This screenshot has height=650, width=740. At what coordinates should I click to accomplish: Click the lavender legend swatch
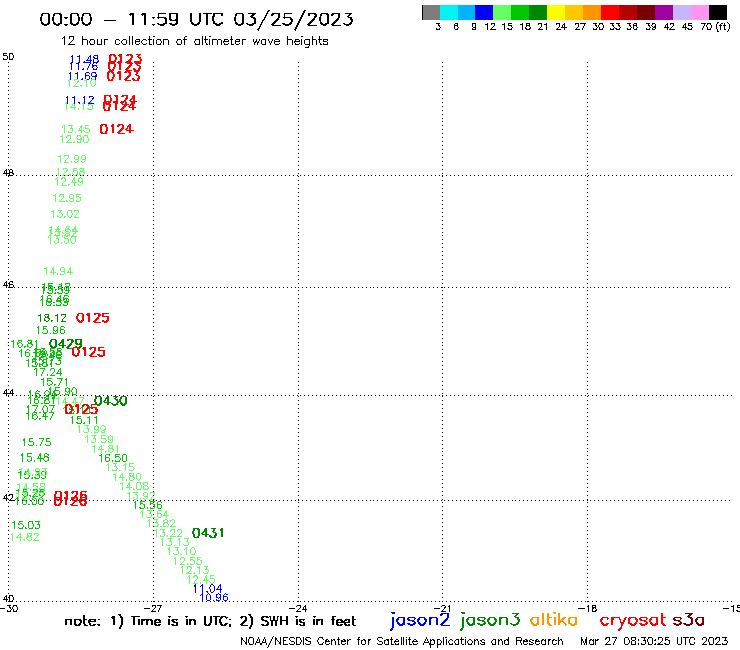(x=681, y=12)
